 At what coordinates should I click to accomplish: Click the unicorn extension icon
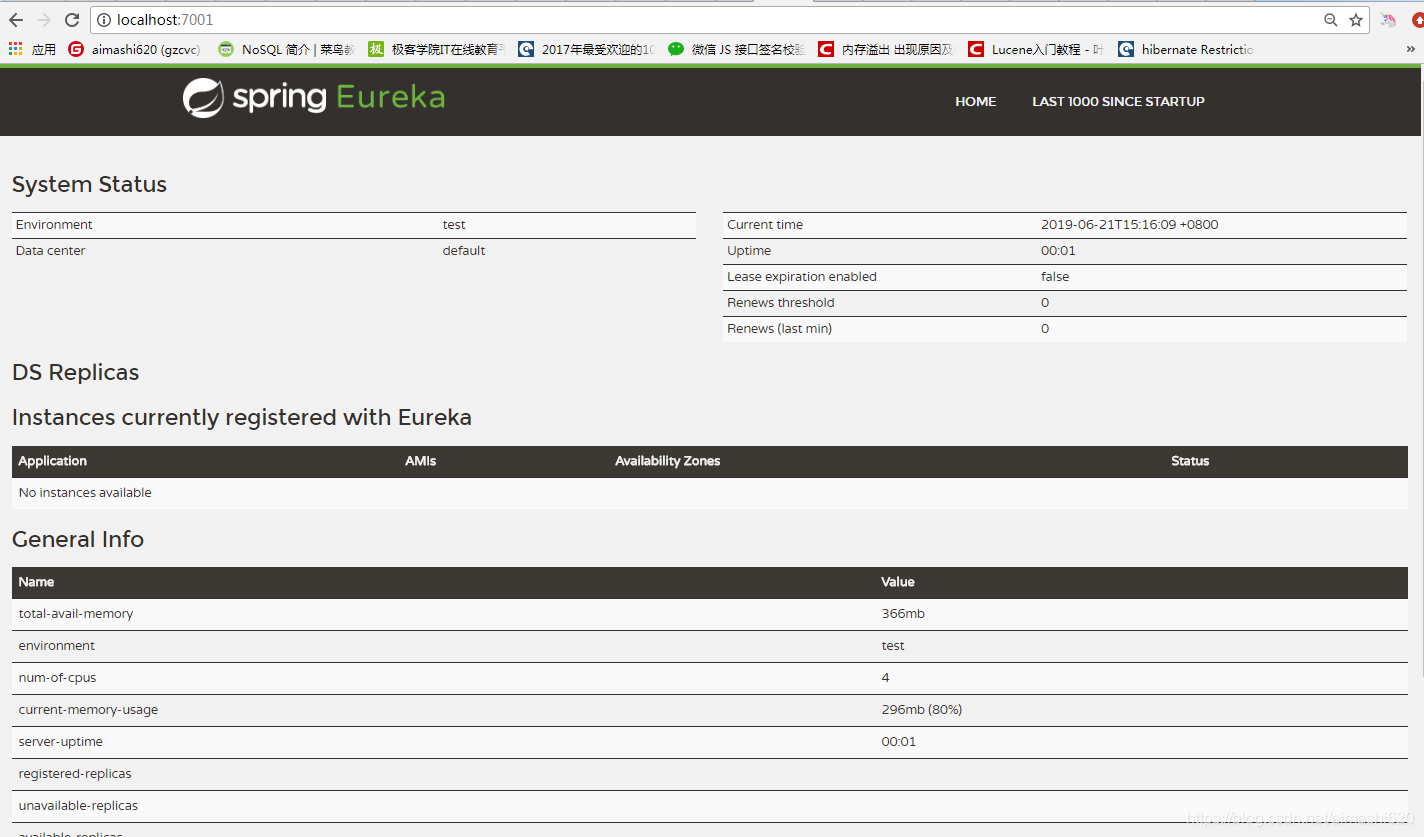coord(1388,20)
